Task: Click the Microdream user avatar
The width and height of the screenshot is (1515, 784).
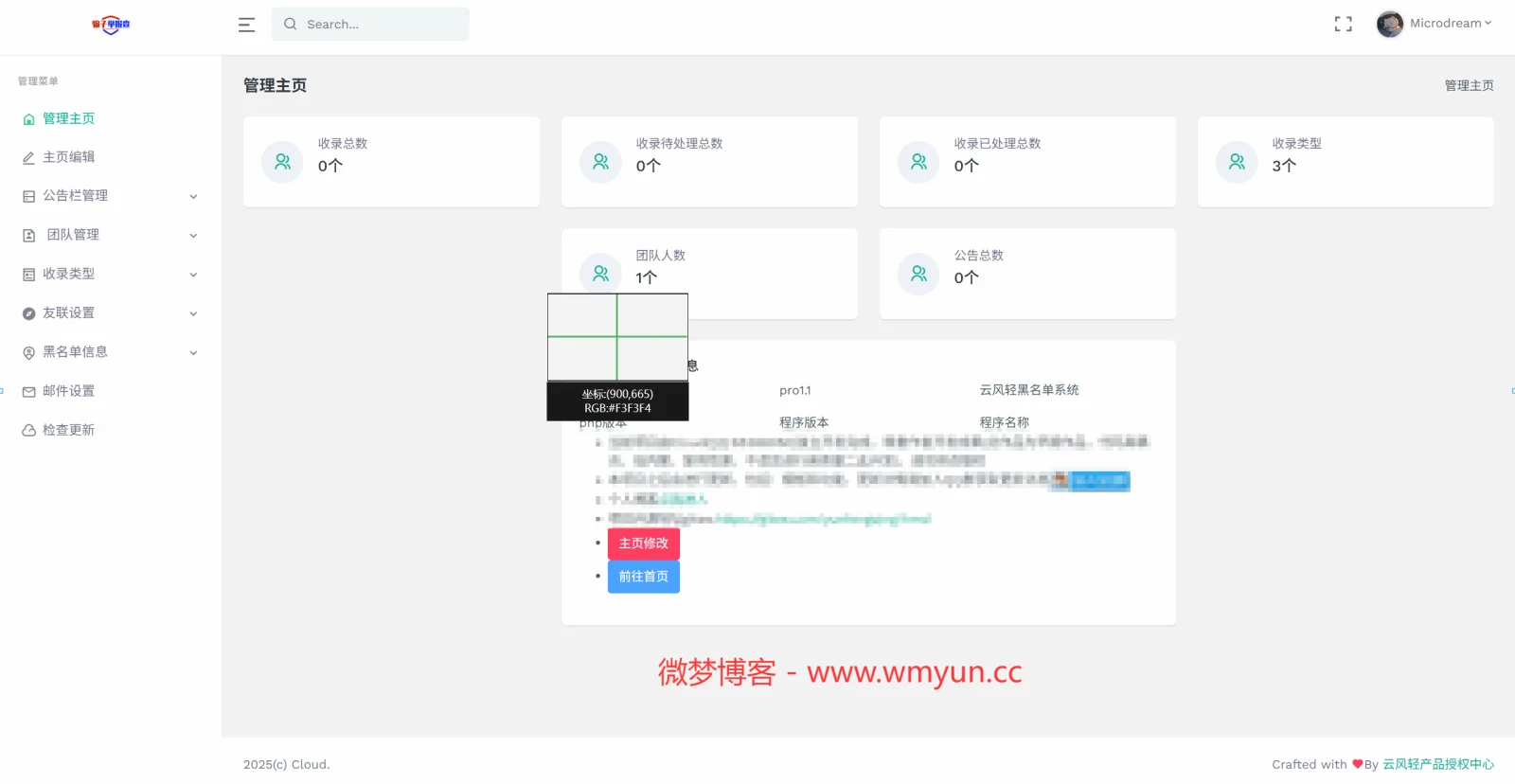Action: [1389, 24]
